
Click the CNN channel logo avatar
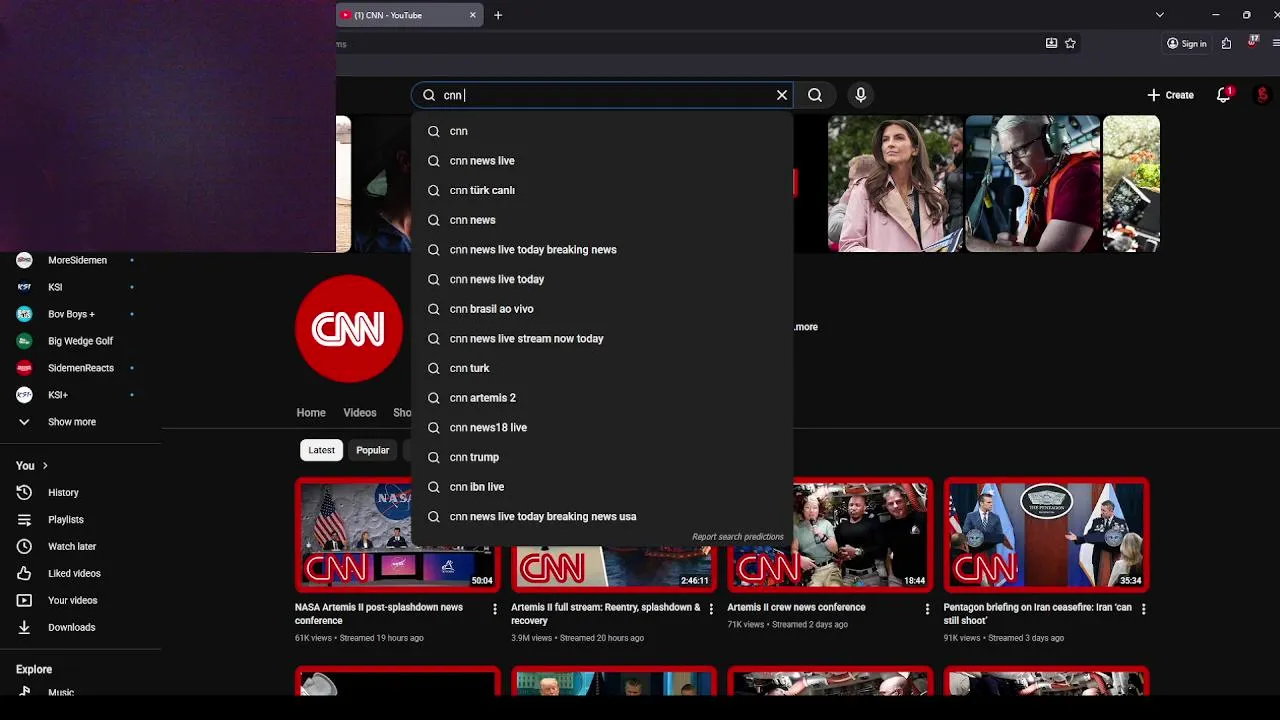(x=349, y=329)
